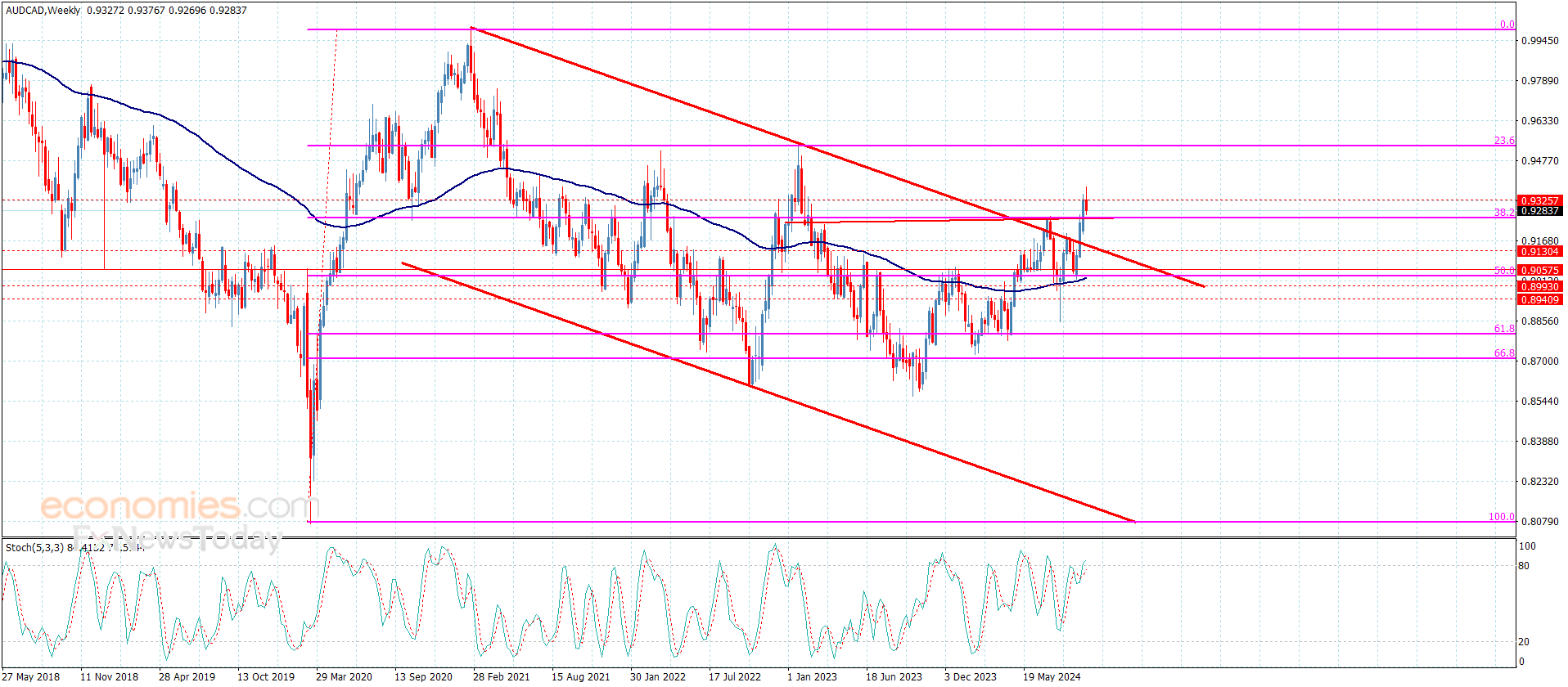Viewport: 1568px width, 687px height.
Task: Select the red 0.89409 price tag
Action: 1540,300
